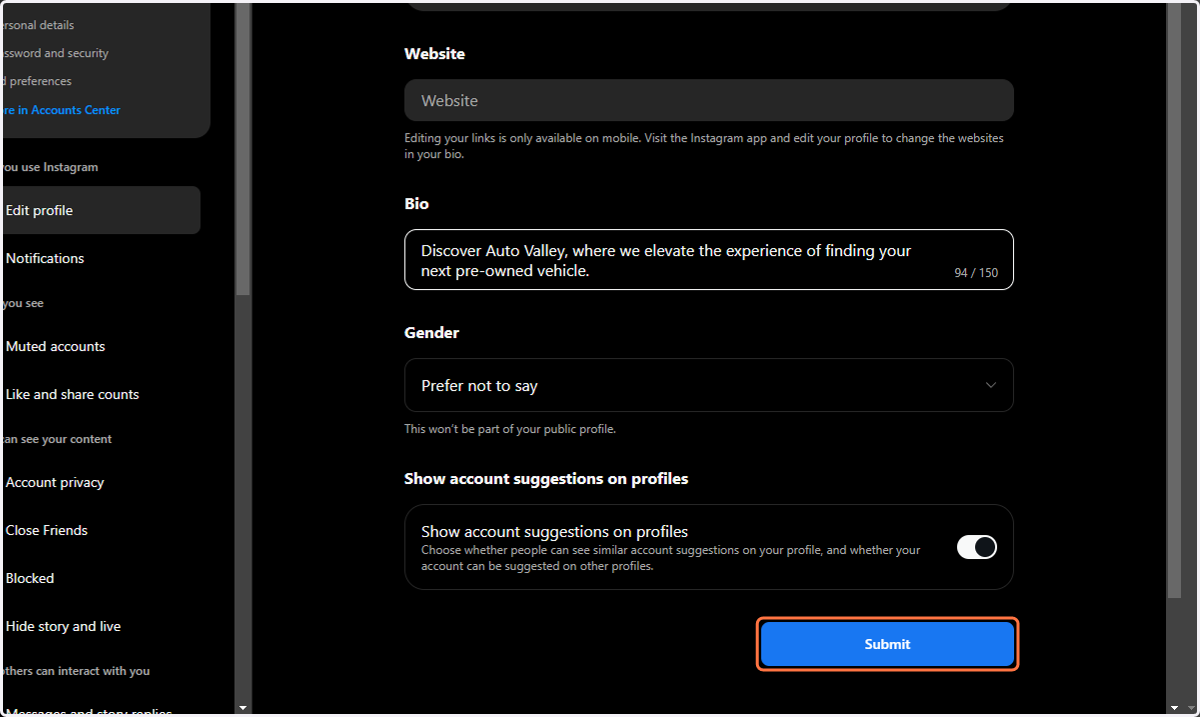Click the page scrollbar down arrow

[1175, 707]
